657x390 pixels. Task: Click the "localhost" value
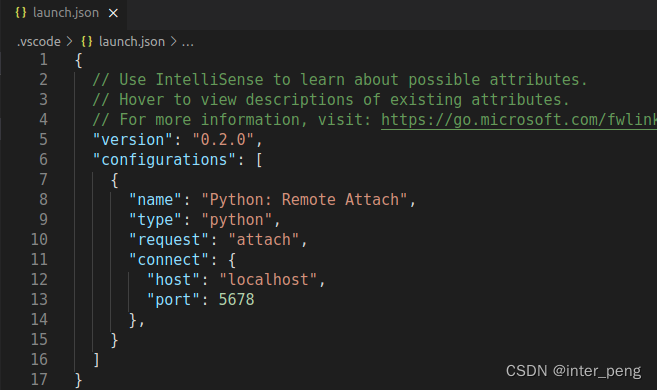coord(268,280)
